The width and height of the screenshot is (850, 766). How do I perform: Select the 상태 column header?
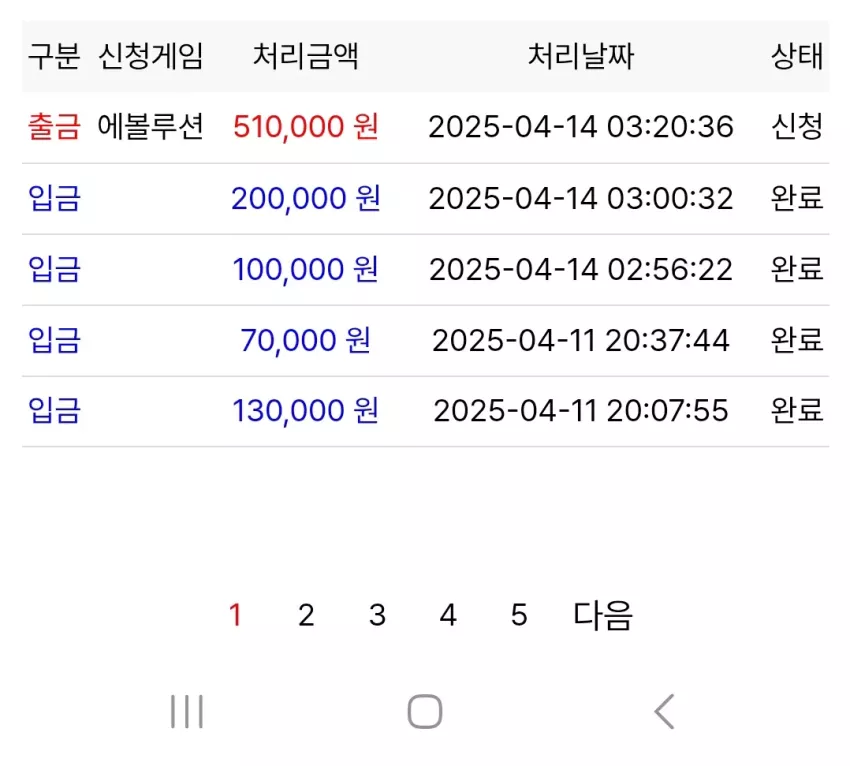tap(797, 56)
